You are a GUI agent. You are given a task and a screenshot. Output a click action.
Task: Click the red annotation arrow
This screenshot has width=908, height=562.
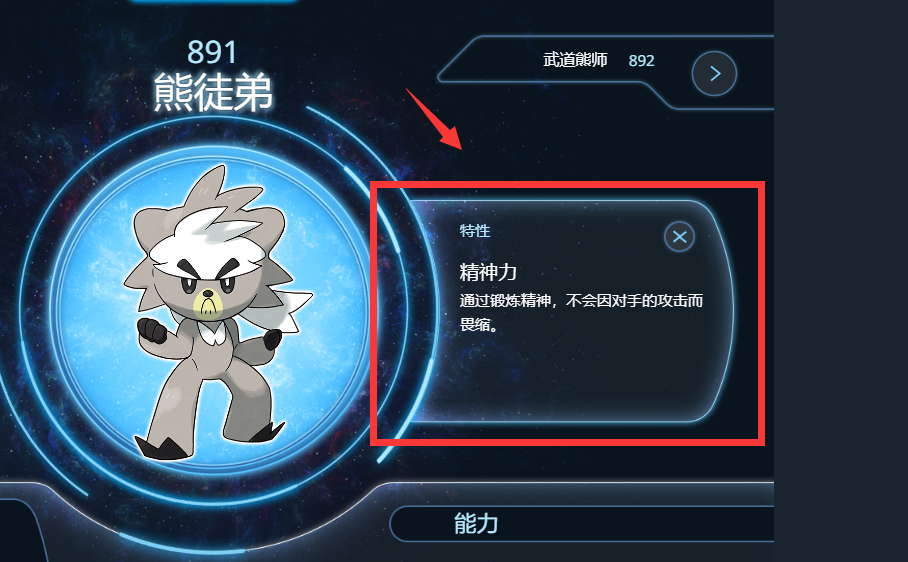point(433,119)
